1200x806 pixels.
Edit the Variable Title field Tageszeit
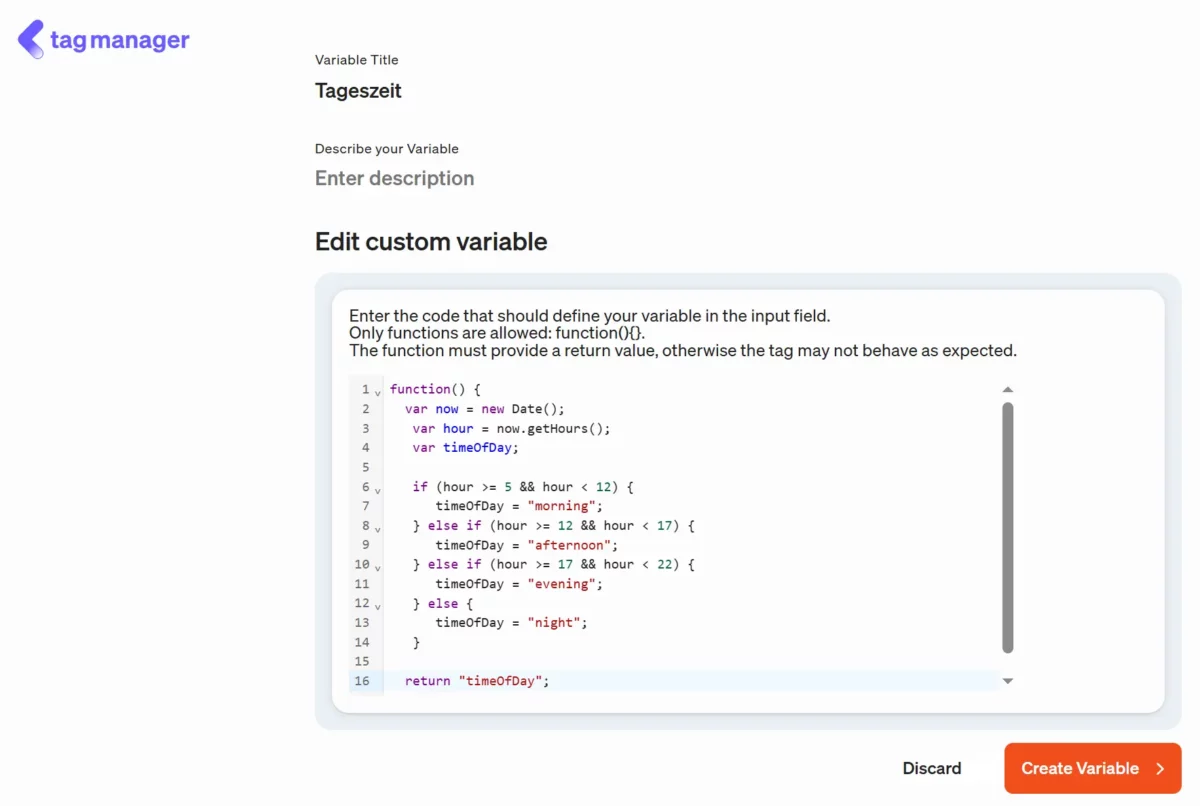pyautogui.click(x=358, y=91)
